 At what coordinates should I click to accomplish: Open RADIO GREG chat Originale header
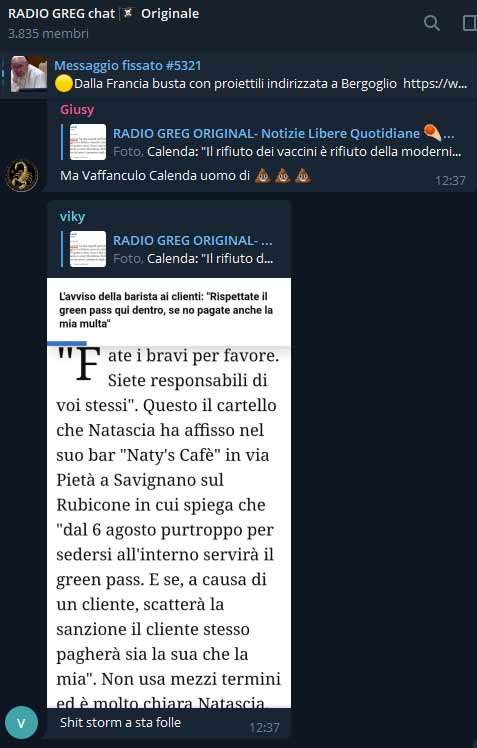coord(104,13)
